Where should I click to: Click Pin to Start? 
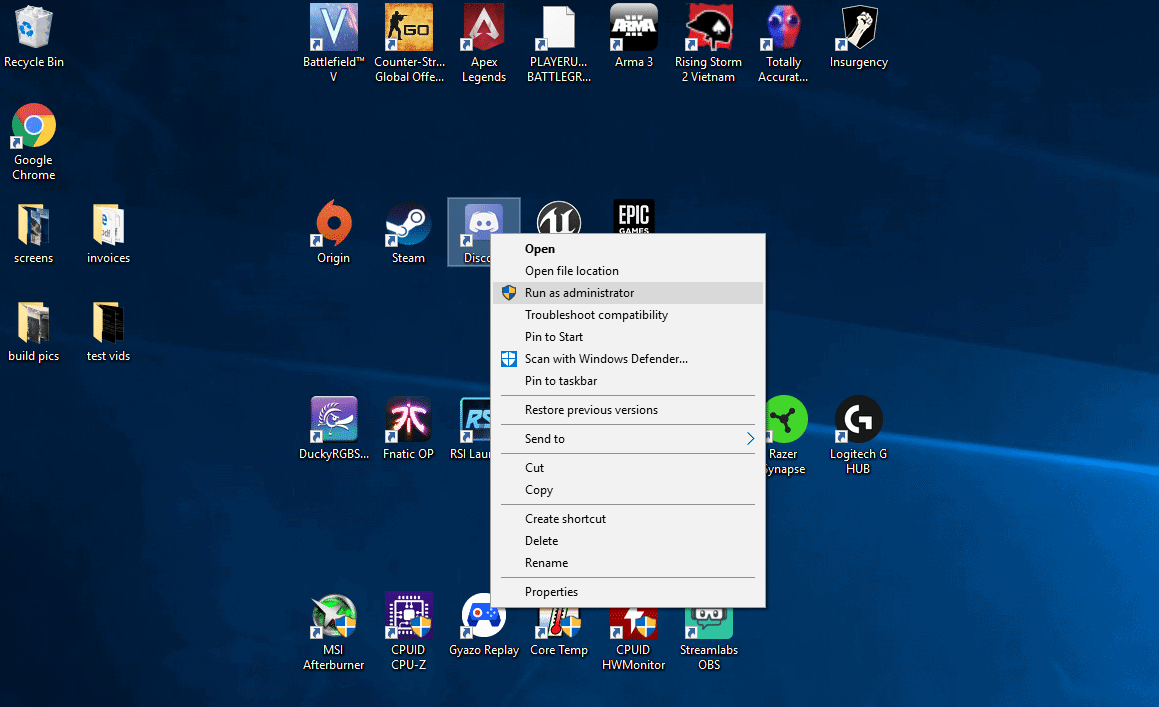[x=628, y=336]
